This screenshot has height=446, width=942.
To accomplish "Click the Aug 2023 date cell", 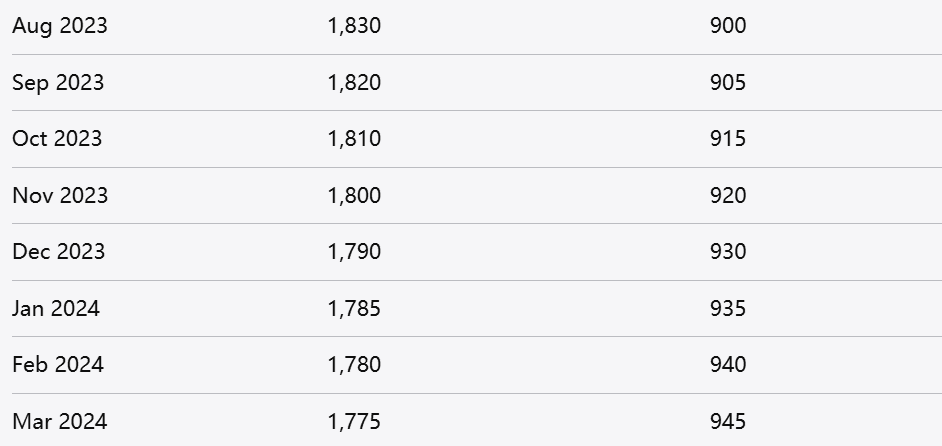I will [x=60, y=26].
